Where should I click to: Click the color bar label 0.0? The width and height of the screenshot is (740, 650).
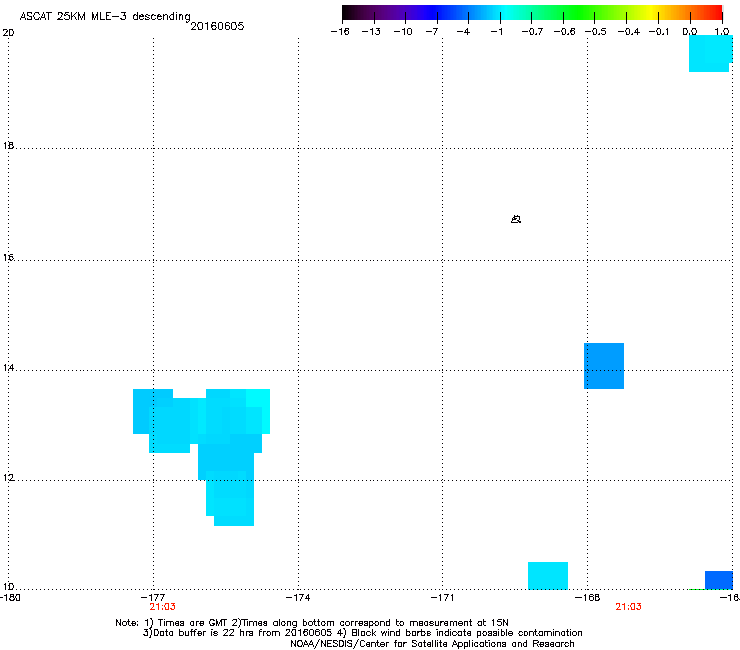coord(690,32)
